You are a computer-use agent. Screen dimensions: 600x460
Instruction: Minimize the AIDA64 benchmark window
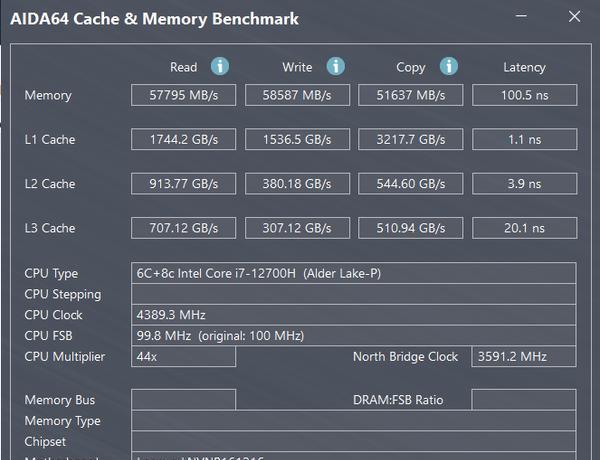521,16
